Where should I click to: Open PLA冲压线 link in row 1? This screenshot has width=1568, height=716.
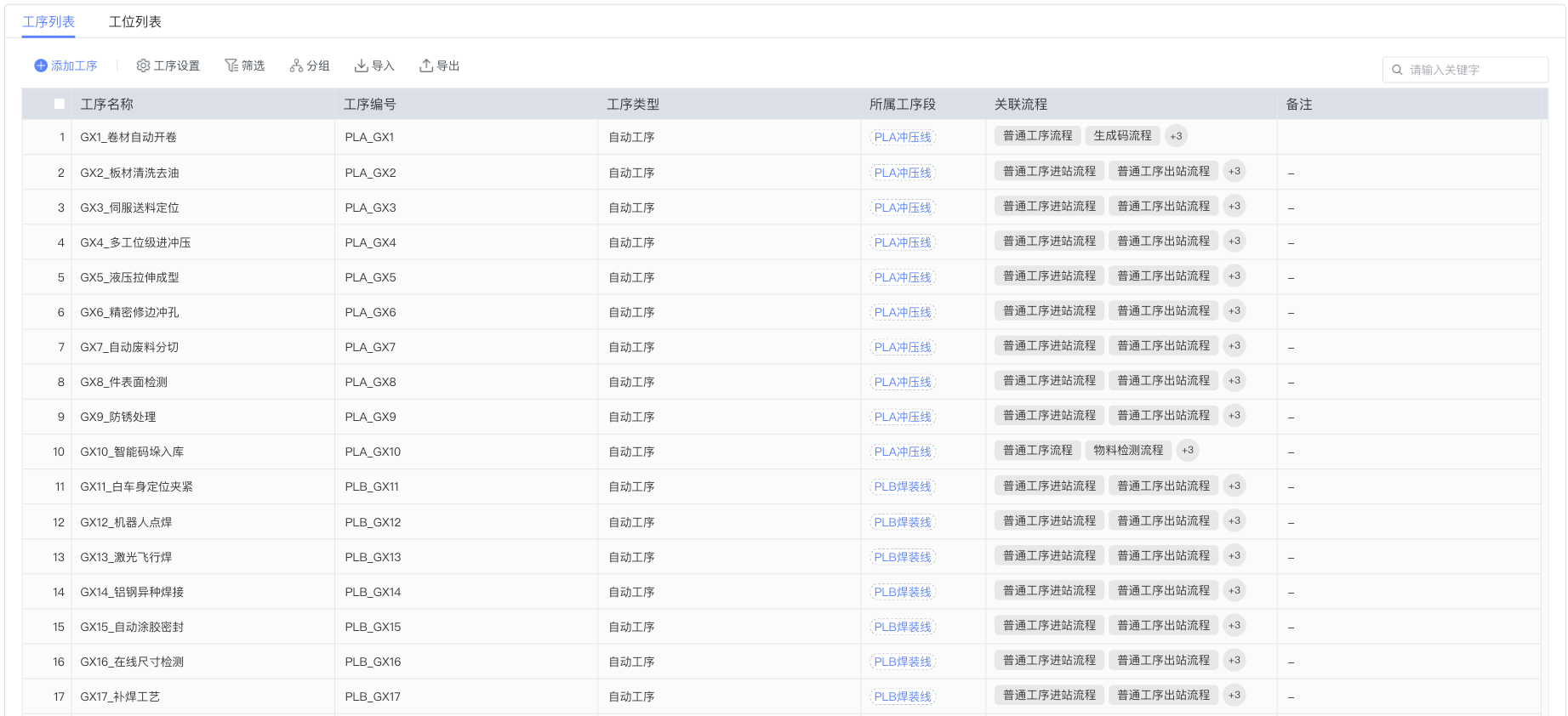[903, 137]
